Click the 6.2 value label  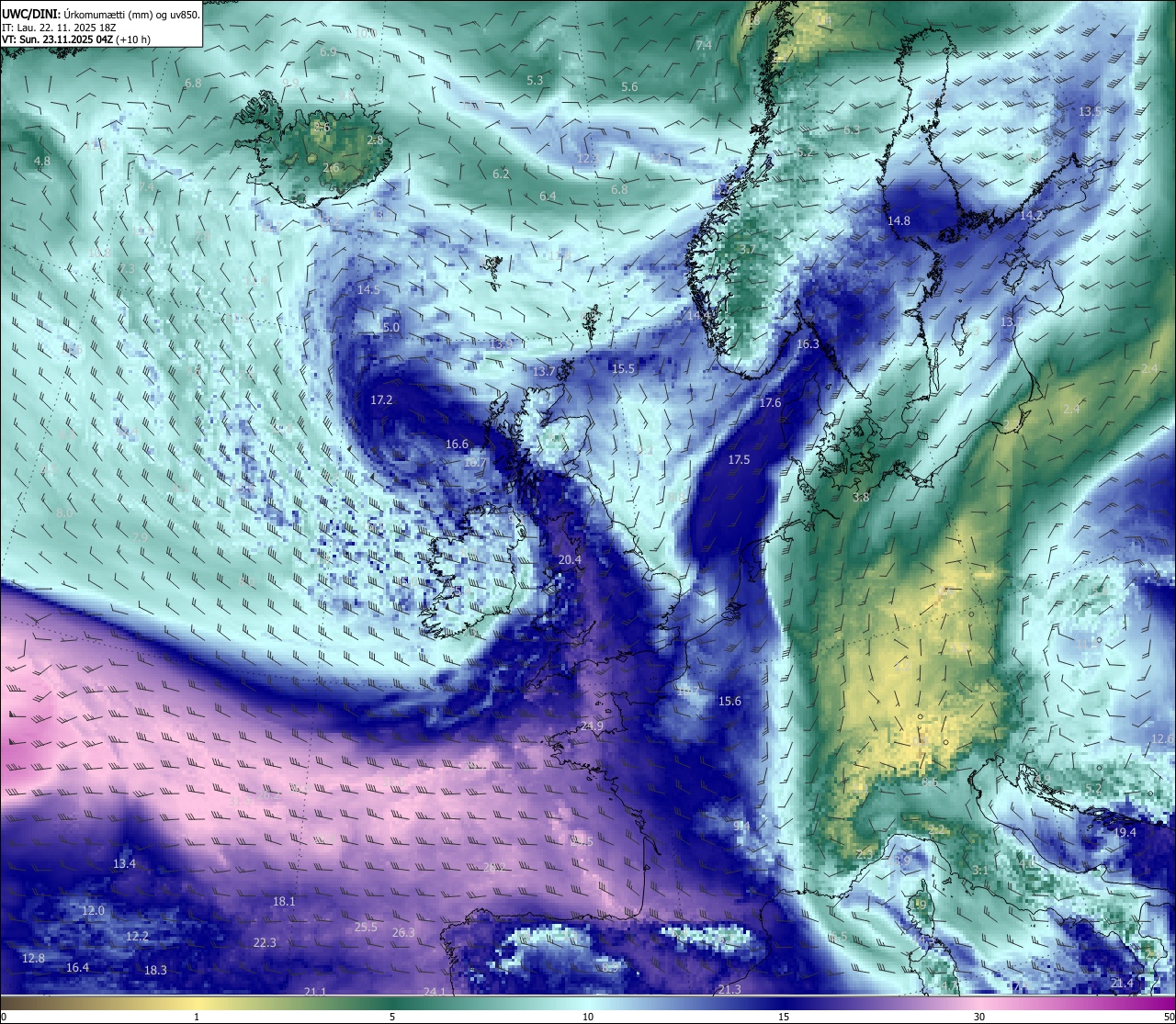click(501, 174)
